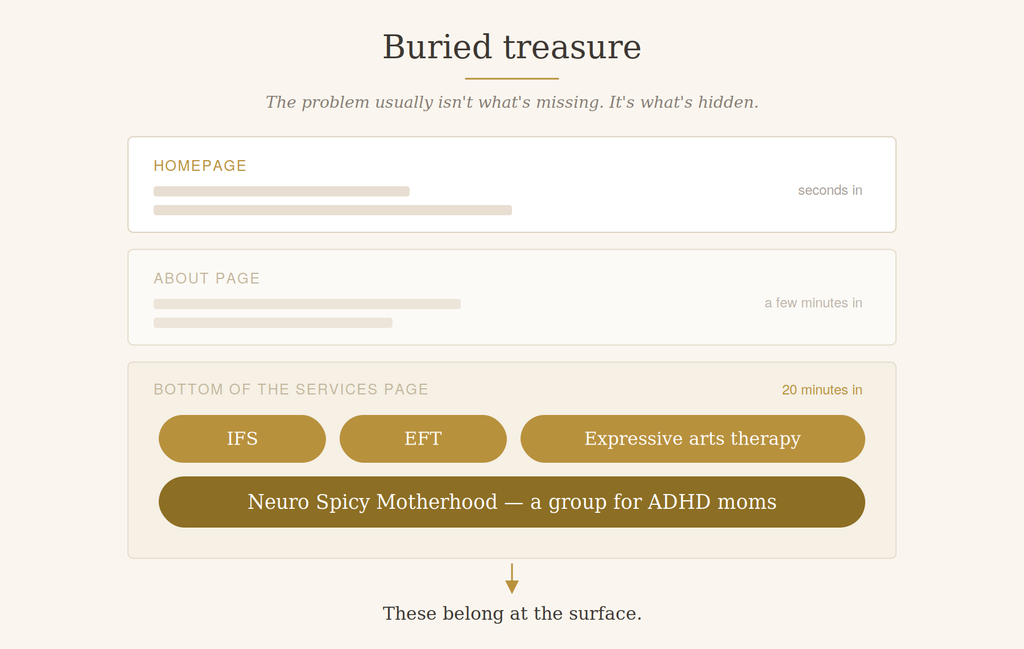This screenshot has height=649, width=1024.
Task: Click the Expressive arts therapy pill
Action: point(693,439)
